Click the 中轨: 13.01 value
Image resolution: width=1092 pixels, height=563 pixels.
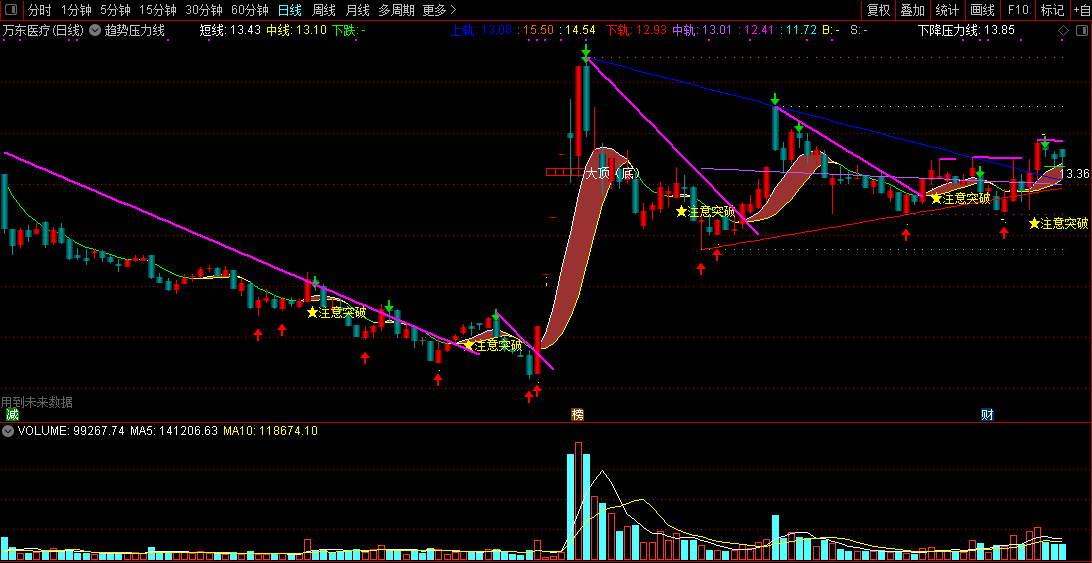pyautogui.click(x=702, y=31)
